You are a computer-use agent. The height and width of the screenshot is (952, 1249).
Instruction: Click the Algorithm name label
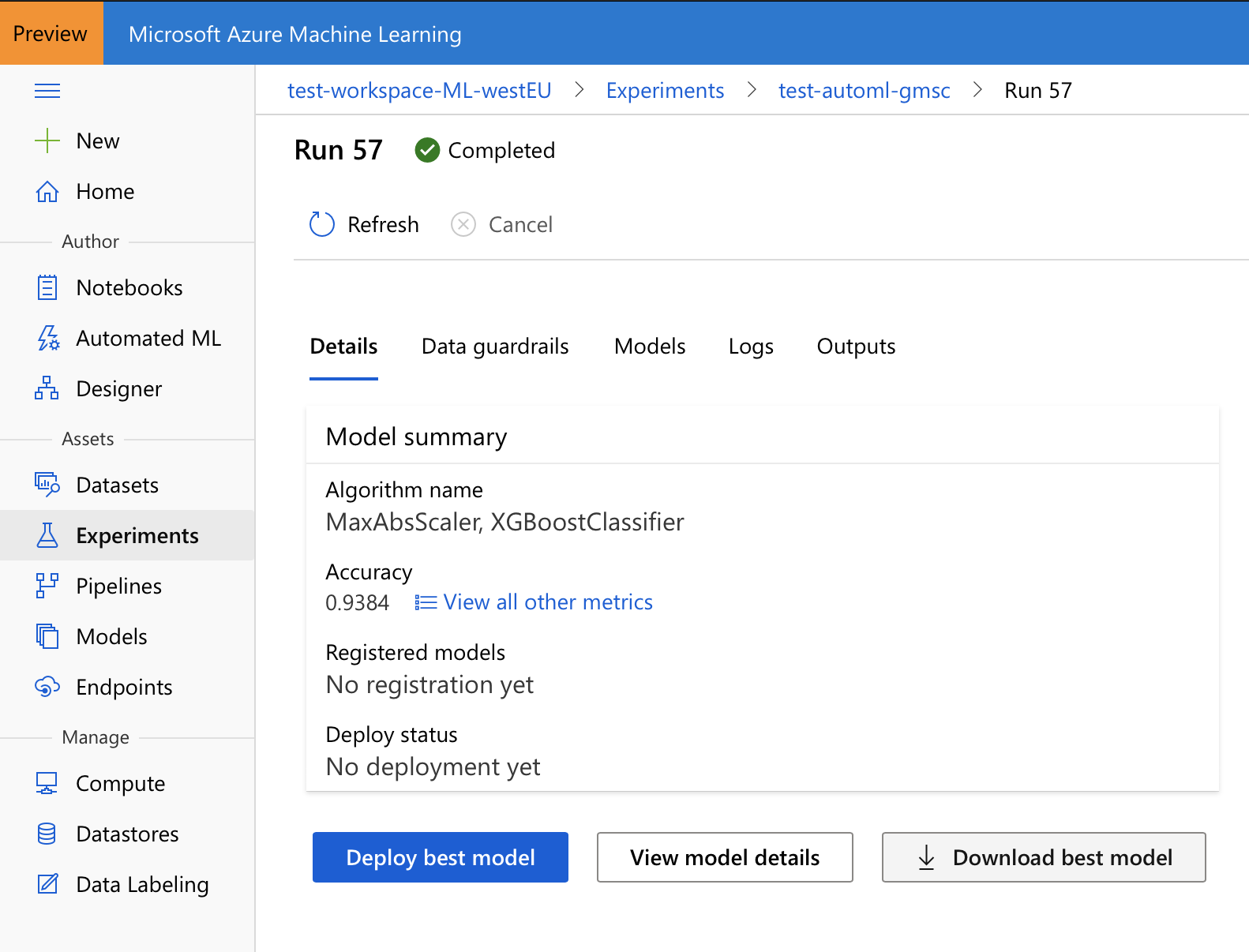pyautogui.click(x=404, y=490)
